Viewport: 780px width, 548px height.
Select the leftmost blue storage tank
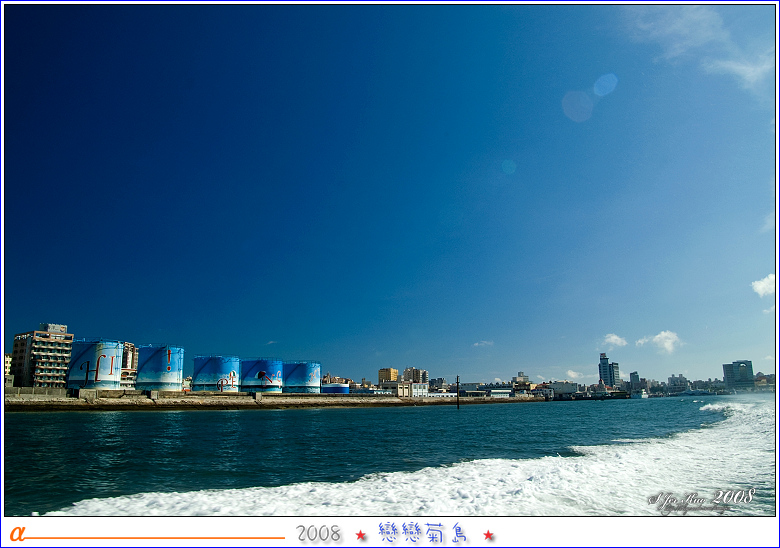pos(96,365)
